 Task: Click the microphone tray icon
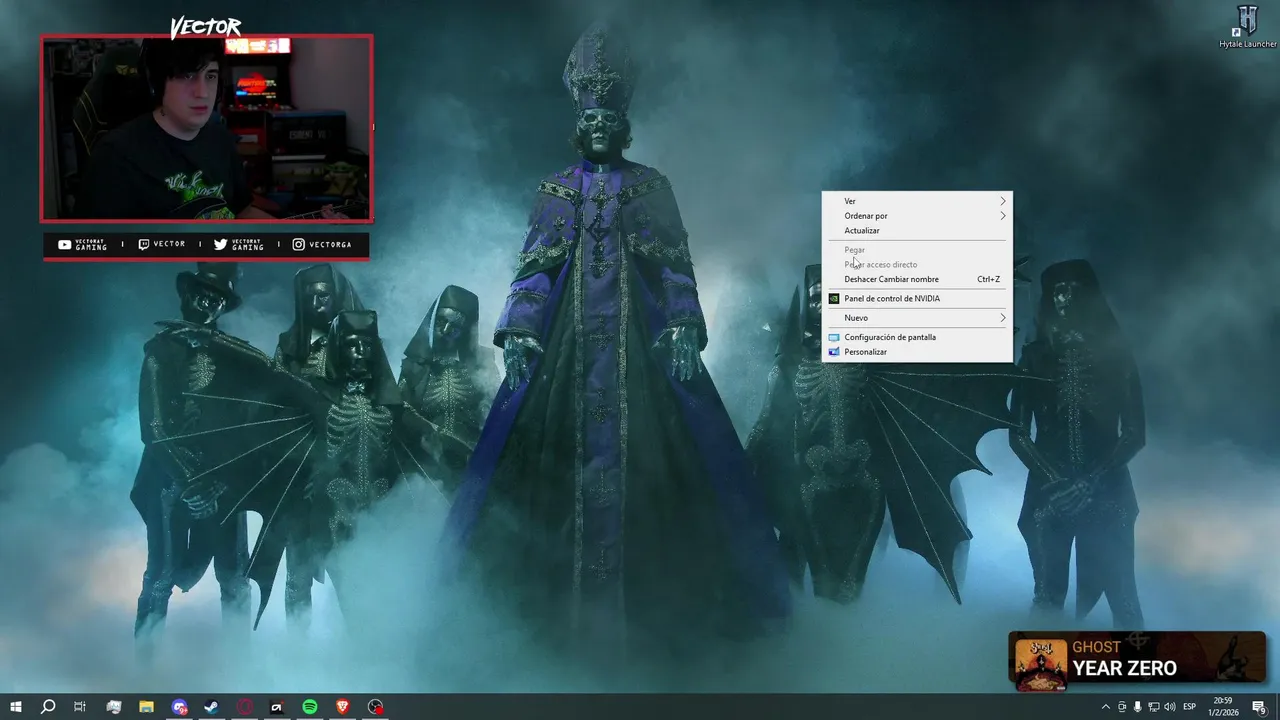click(x=1138, y=707)
